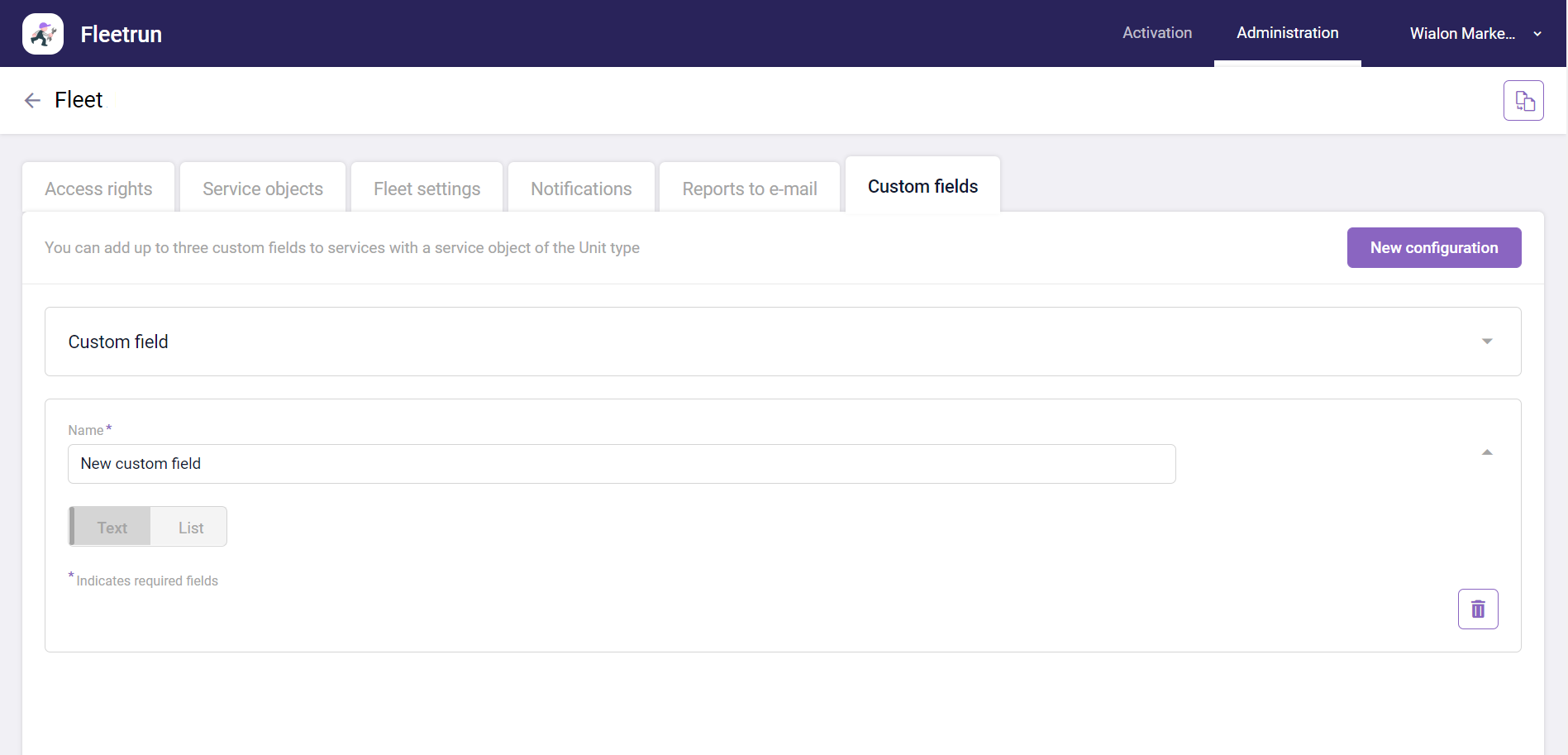
Task: Delete the custom field with trash icon
Action: click(x=1478, y=609)
